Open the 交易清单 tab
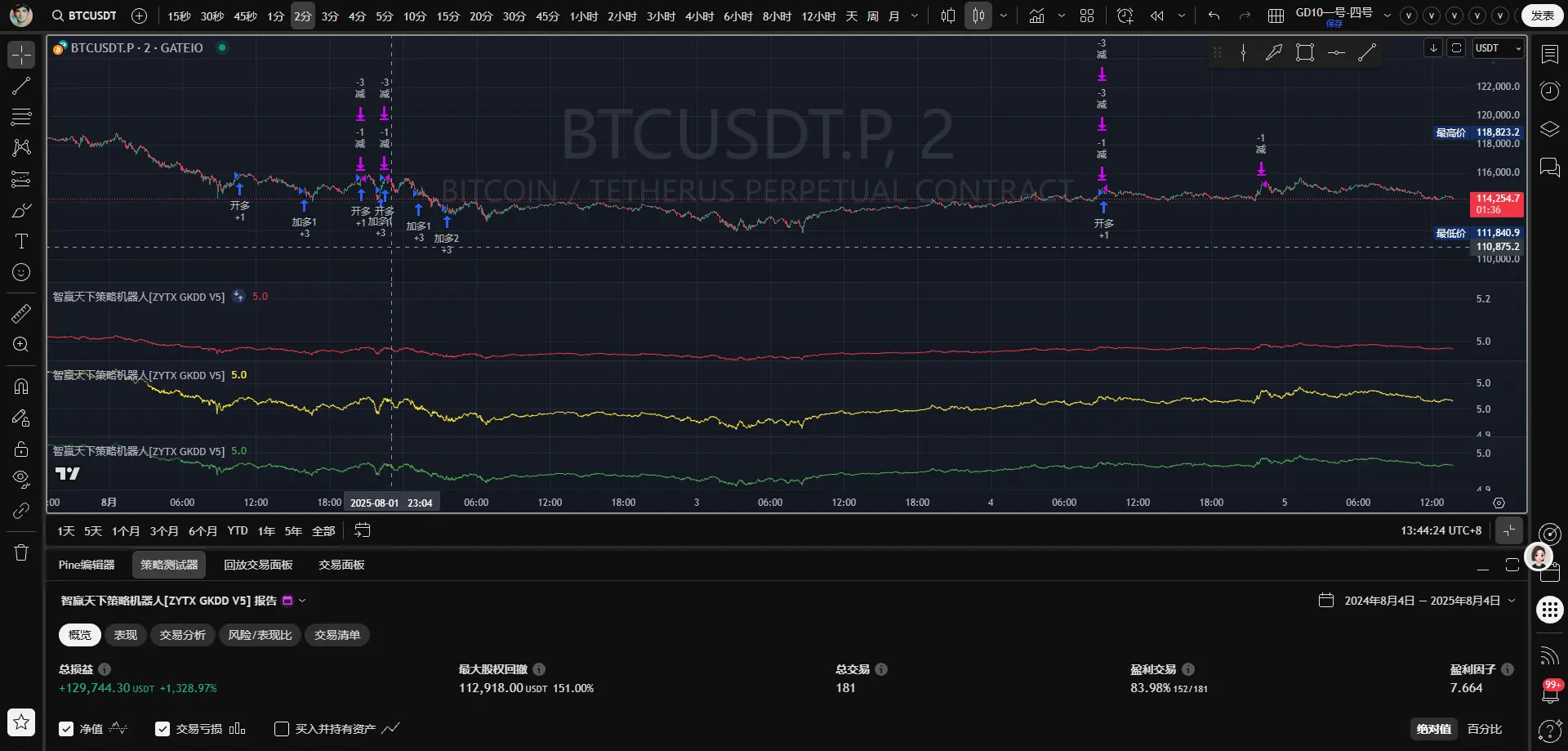The image size is (1568, 751). coord(337,635)
